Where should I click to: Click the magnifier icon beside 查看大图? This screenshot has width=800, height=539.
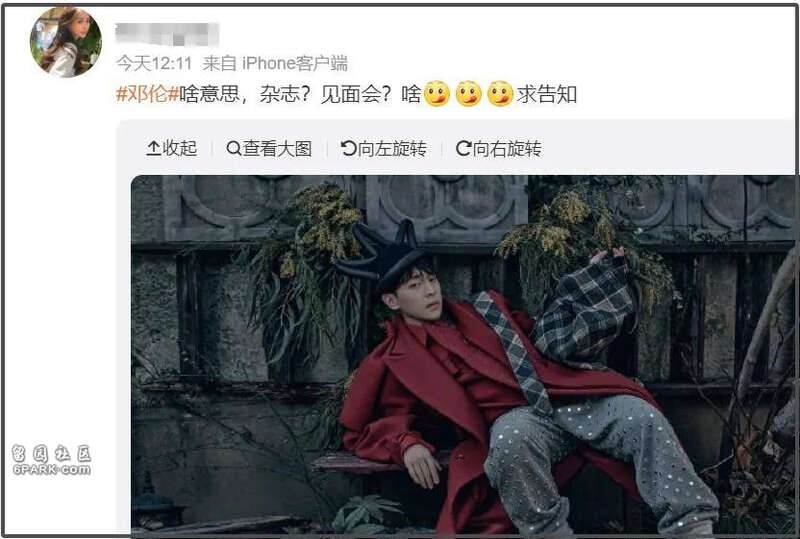tap(233, 149)
